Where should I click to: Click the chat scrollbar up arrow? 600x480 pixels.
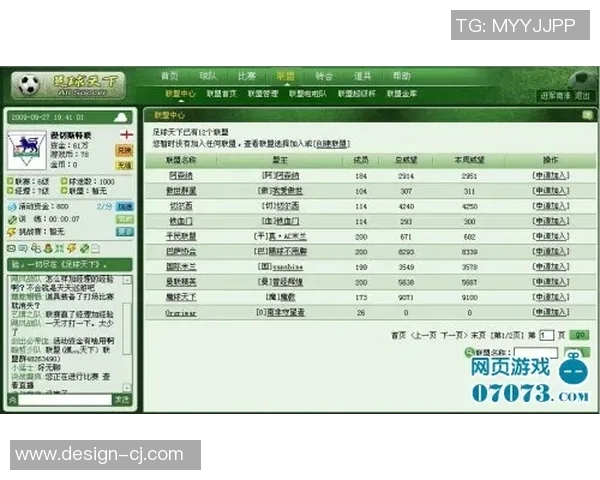[127, 280]
